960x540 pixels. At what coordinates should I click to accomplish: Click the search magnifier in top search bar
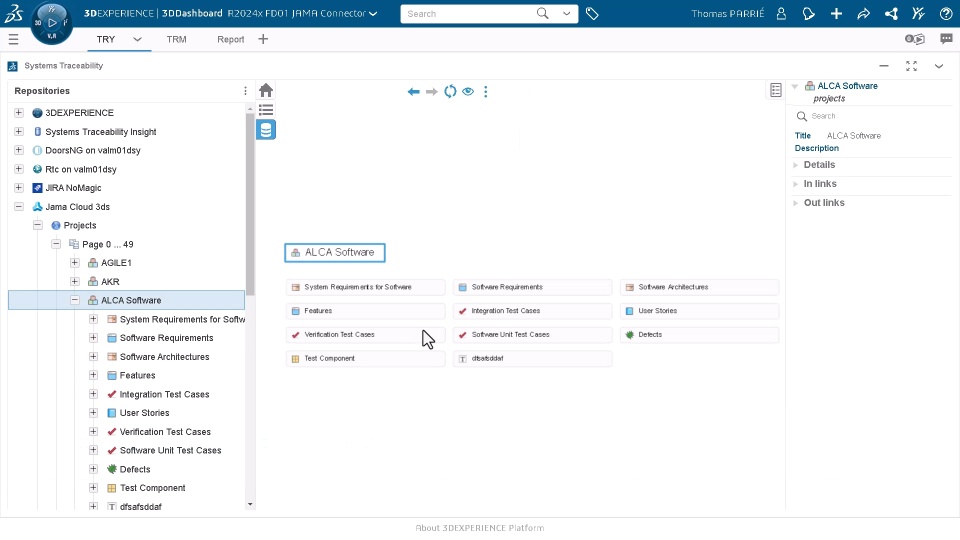click(x=542, y=13)
